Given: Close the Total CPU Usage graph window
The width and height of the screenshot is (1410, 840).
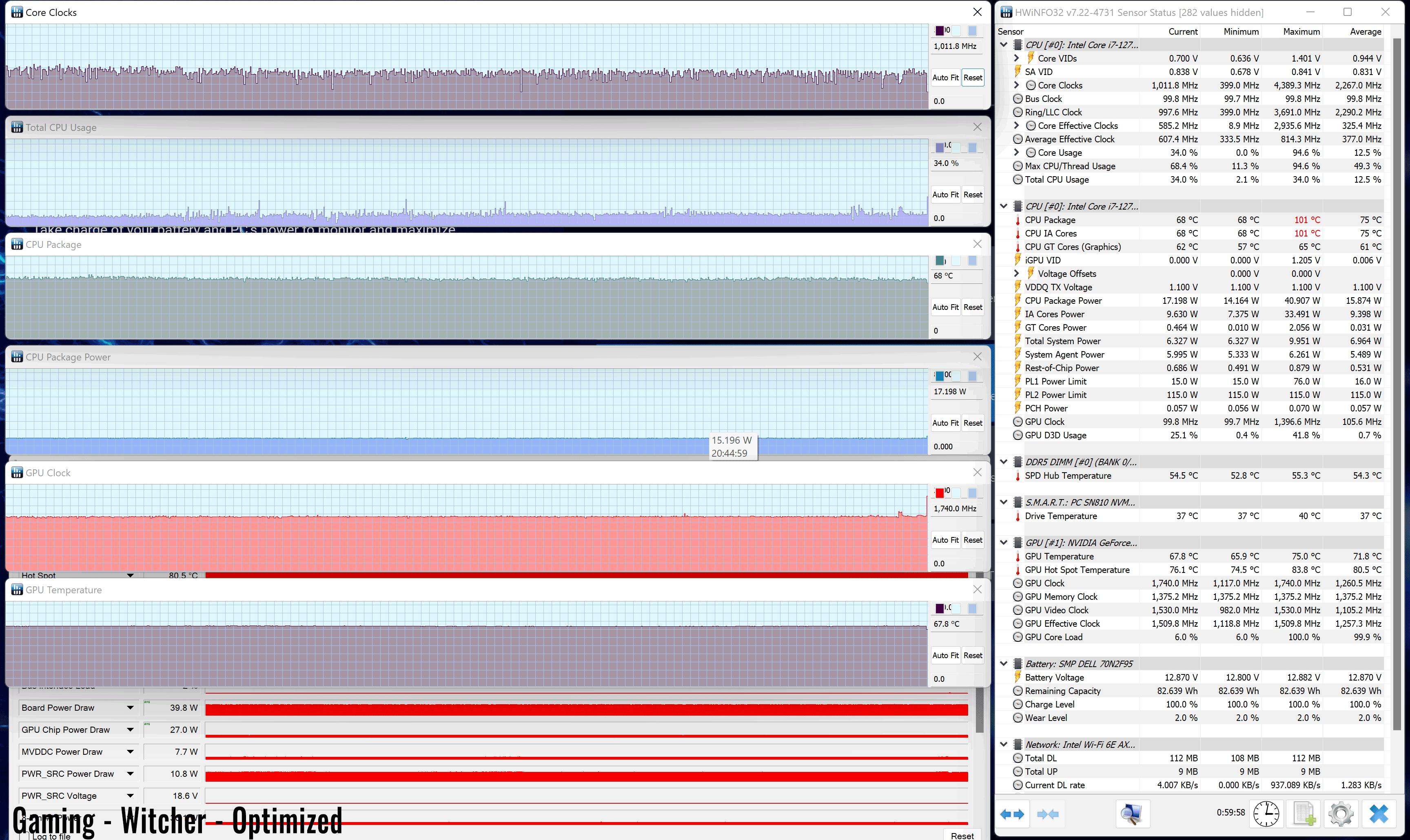Looking at the screenshot, I should (978, 127).
